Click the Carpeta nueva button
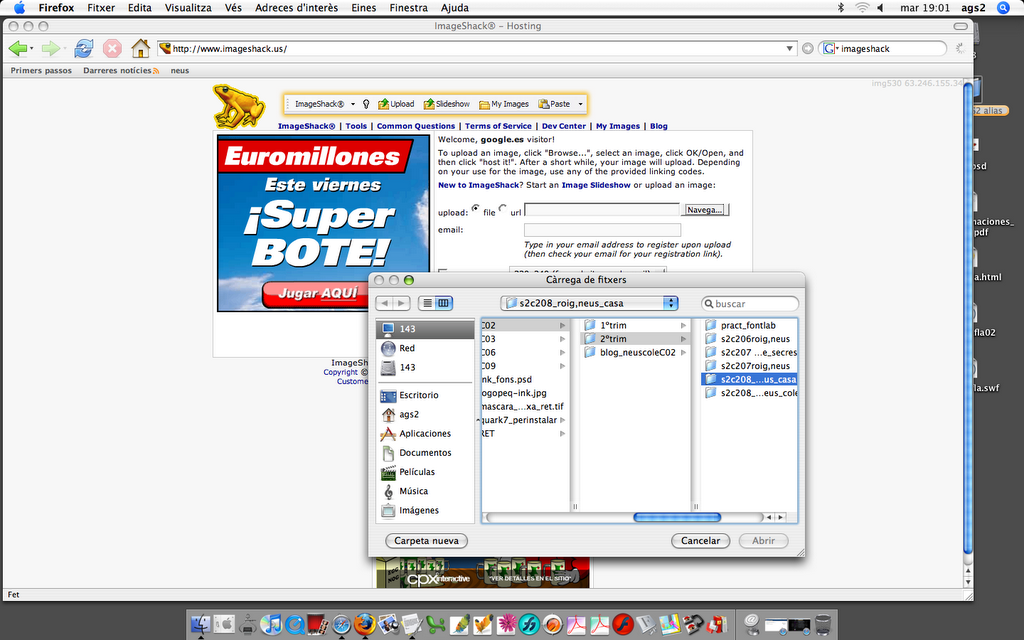The height and width of the screenshot is (640, 1024). tap(426, 541)
